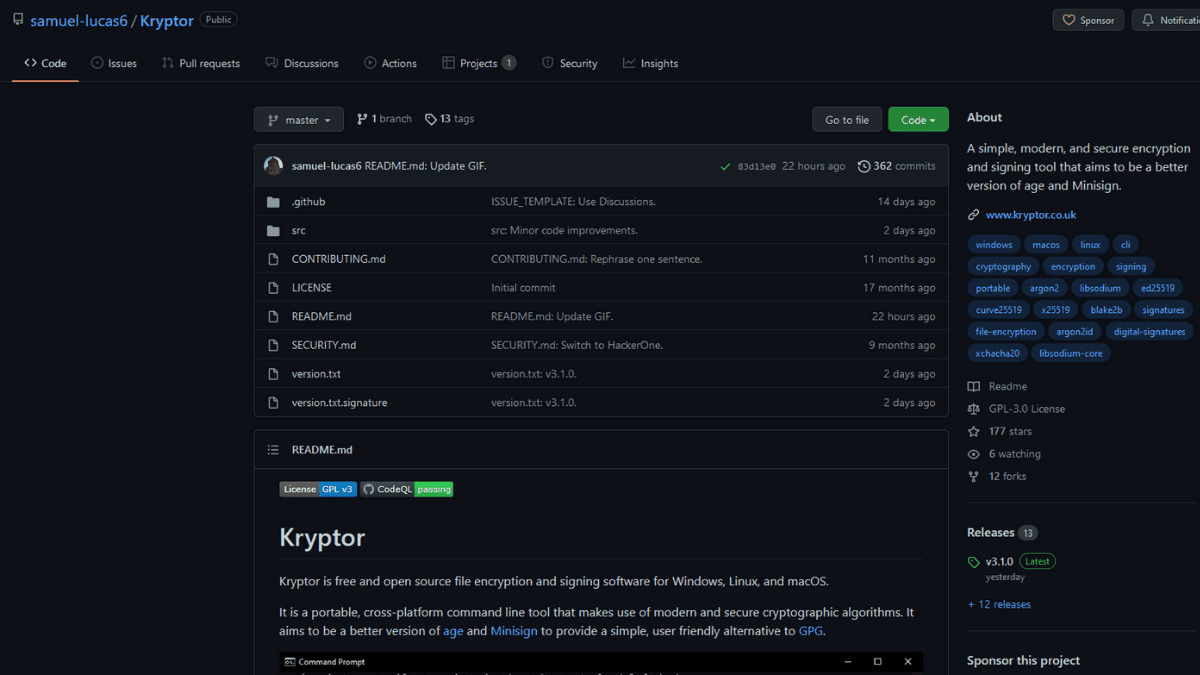
Task: Open the Readme link in About
Action: (997, 387)
